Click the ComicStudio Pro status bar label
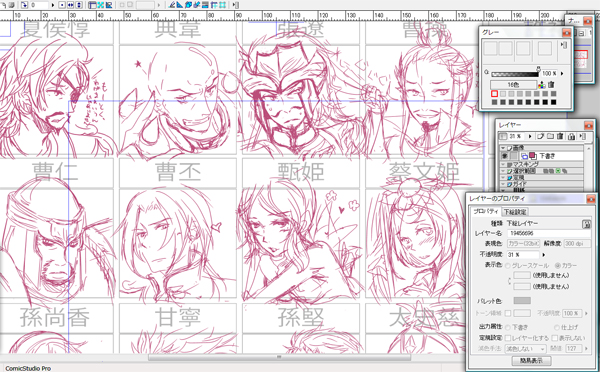This screenshot has height=372, width=600. (28, 368)
